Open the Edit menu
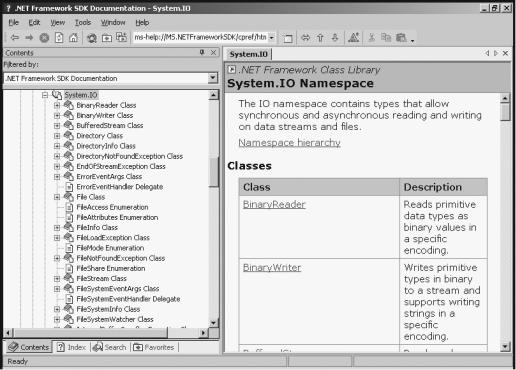The height and width of the screenshot is (370, 516). tap(34, 22)
